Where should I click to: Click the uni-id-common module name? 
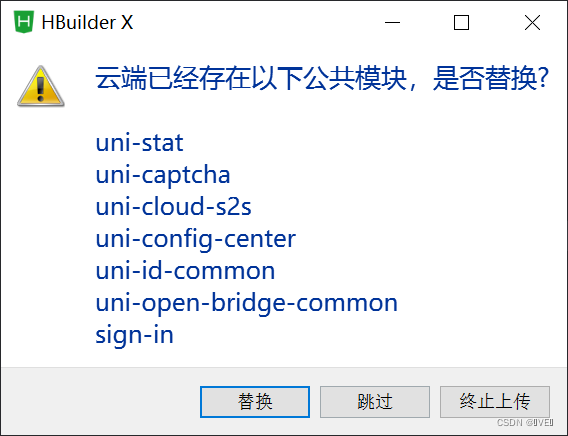click(185, 271)
